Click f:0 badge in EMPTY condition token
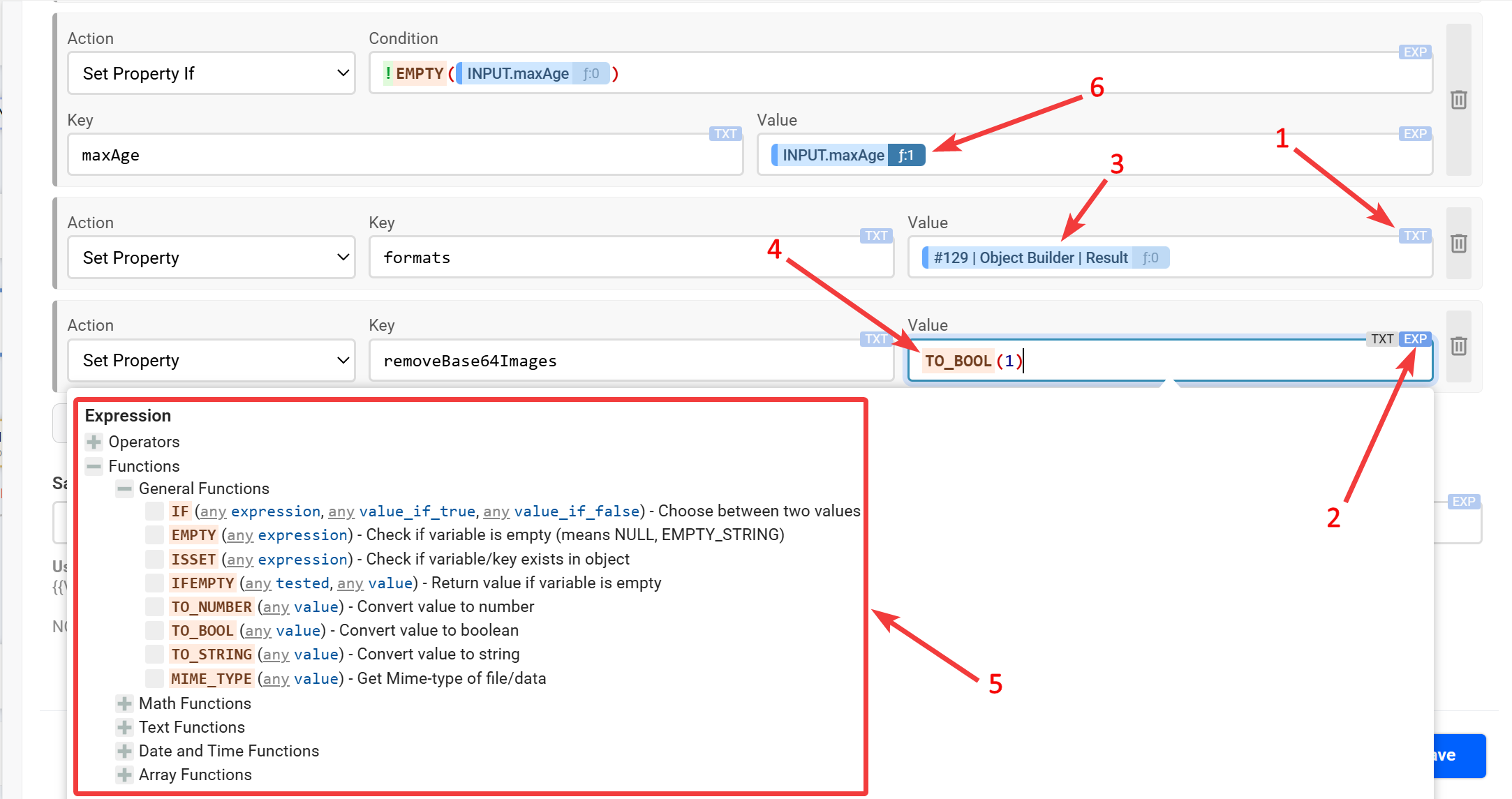Screen dimensions: 1512x799 [591, 73]
